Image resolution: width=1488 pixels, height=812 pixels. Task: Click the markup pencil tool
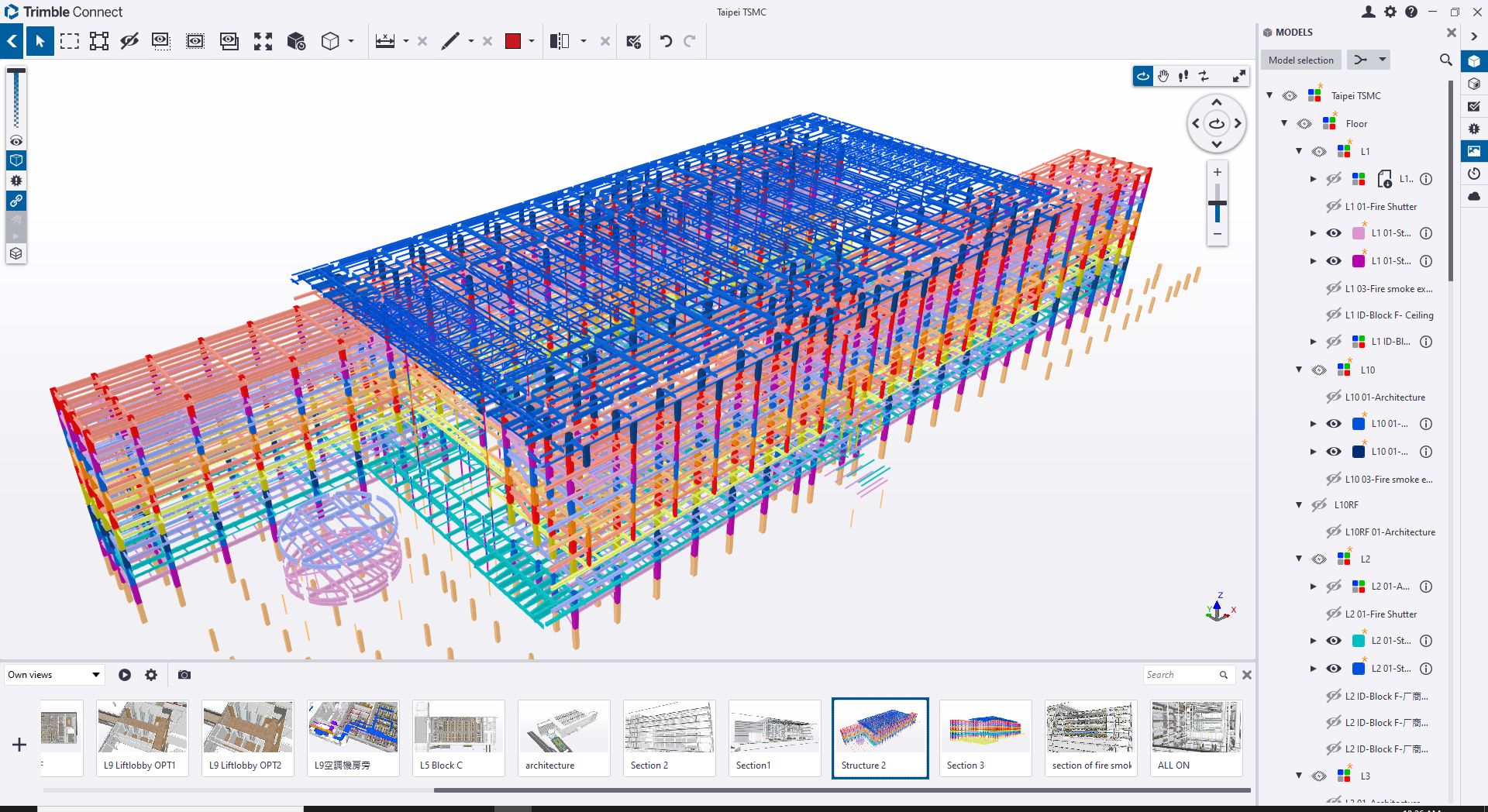450,41
